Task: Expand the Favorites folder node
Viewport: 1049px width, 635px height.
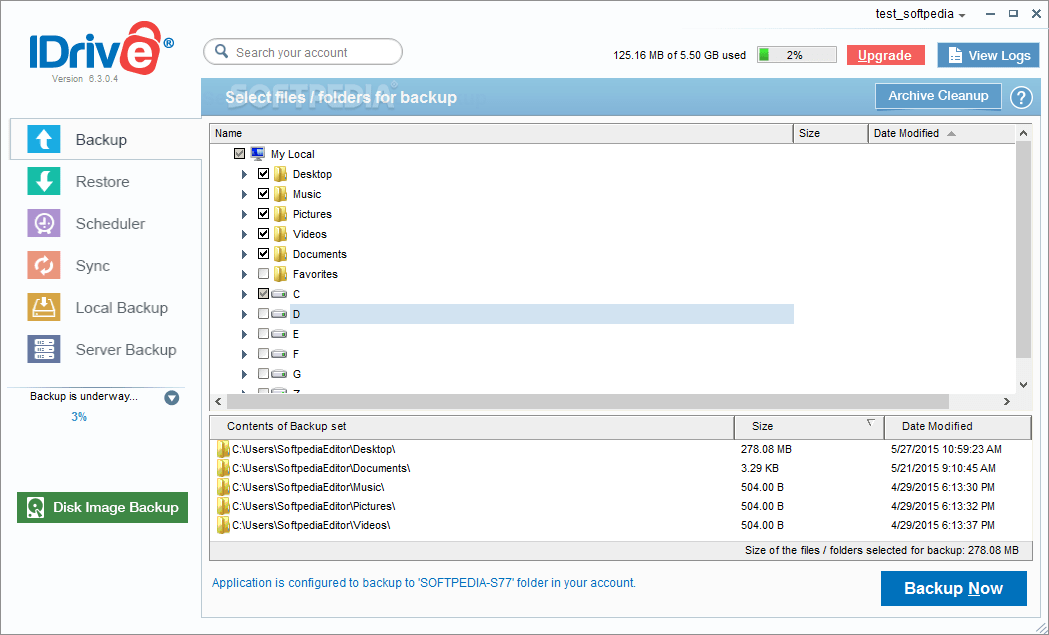Action: click(244, 274)
